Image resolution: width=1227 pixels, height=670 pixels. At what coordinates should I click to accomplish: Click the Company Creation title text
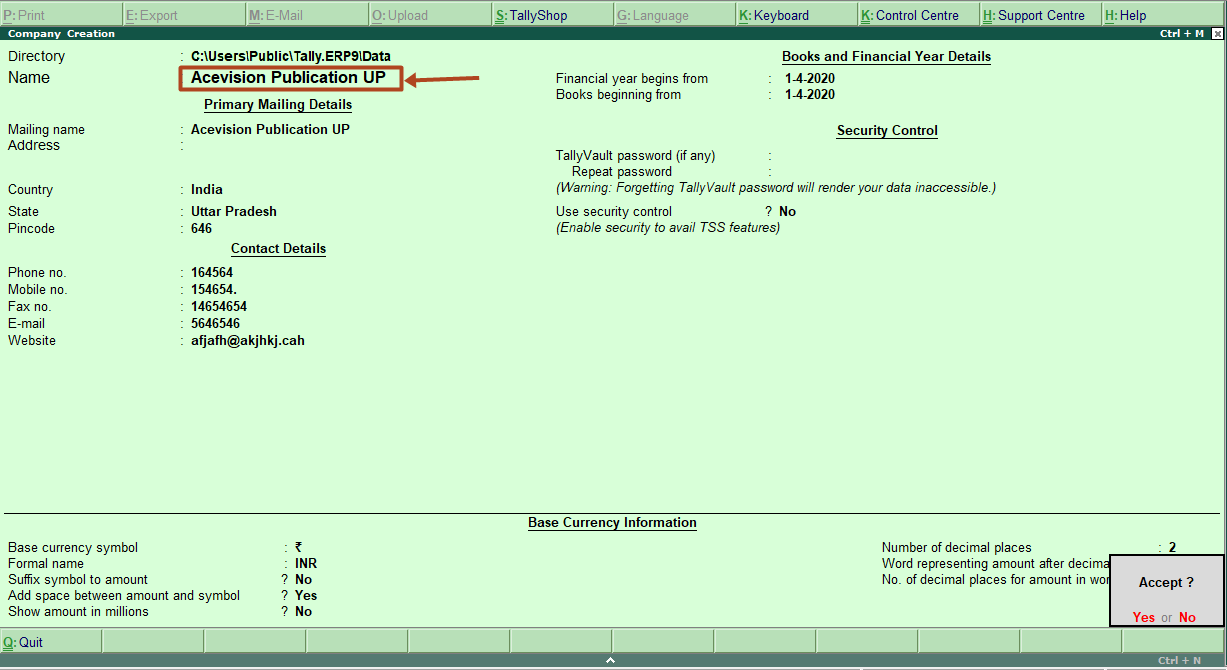62,34
